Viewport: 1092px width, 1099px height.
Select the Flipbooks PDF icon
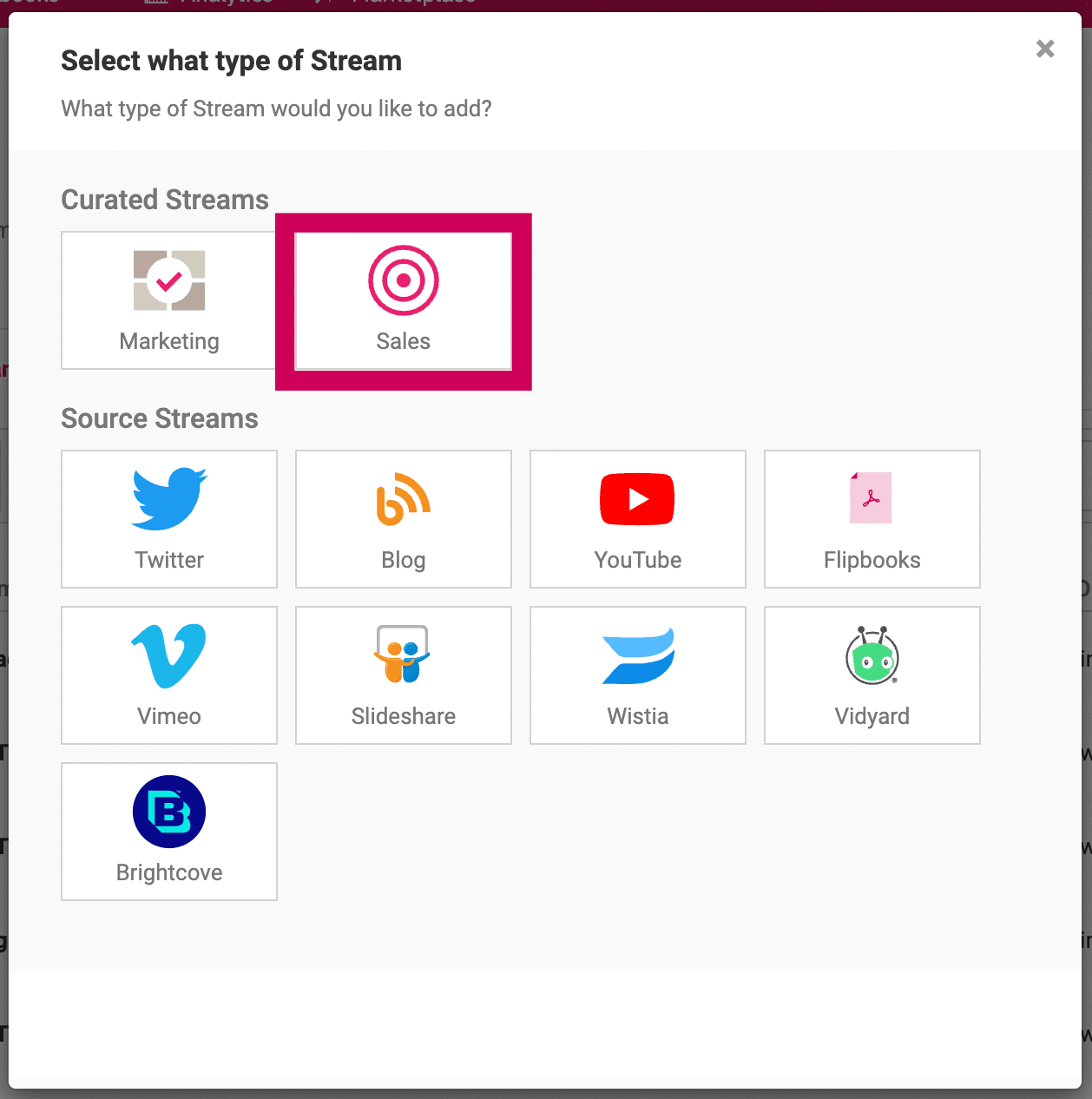click(871, 497)
